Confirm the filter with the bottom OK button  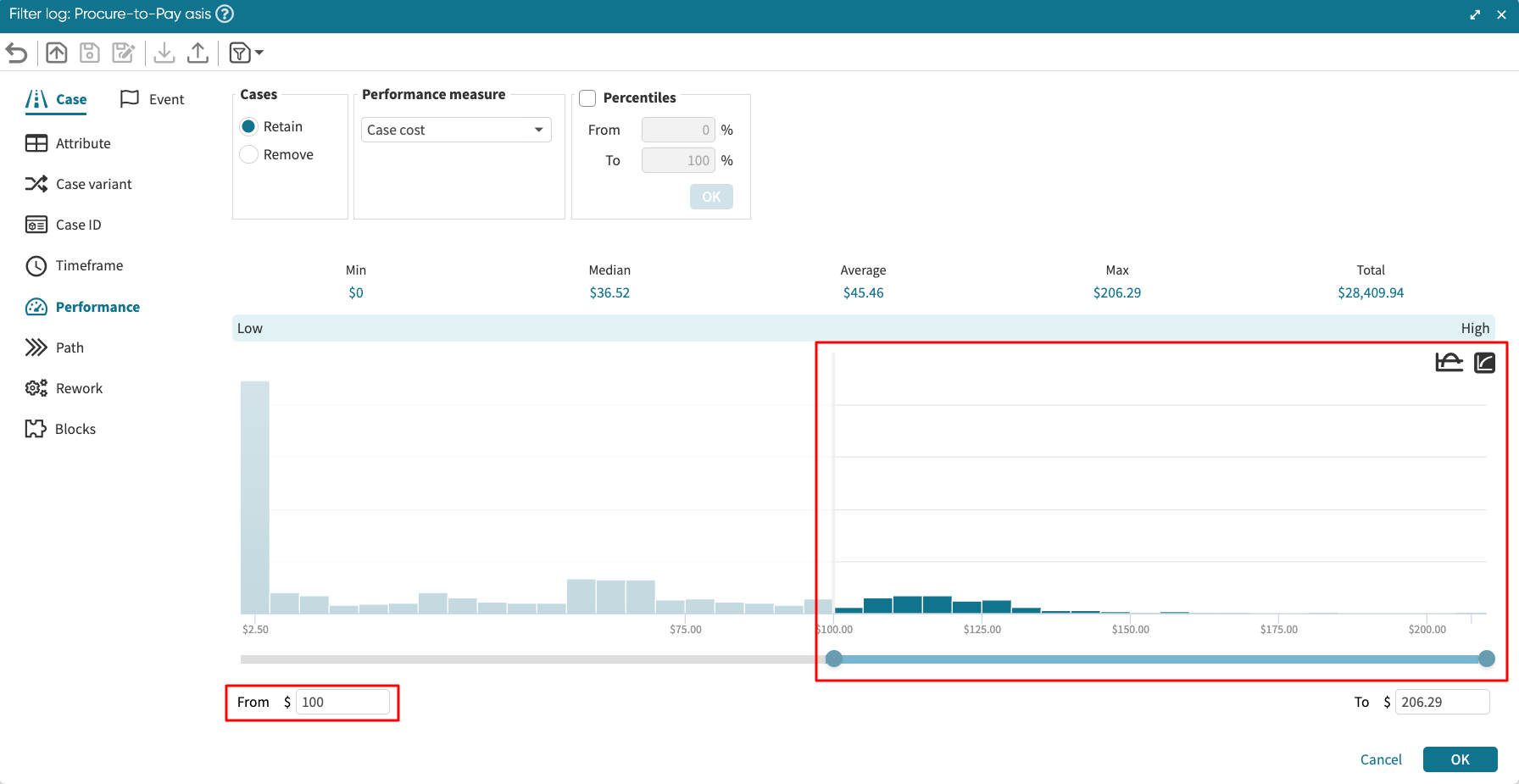(x=1460, y=759)
